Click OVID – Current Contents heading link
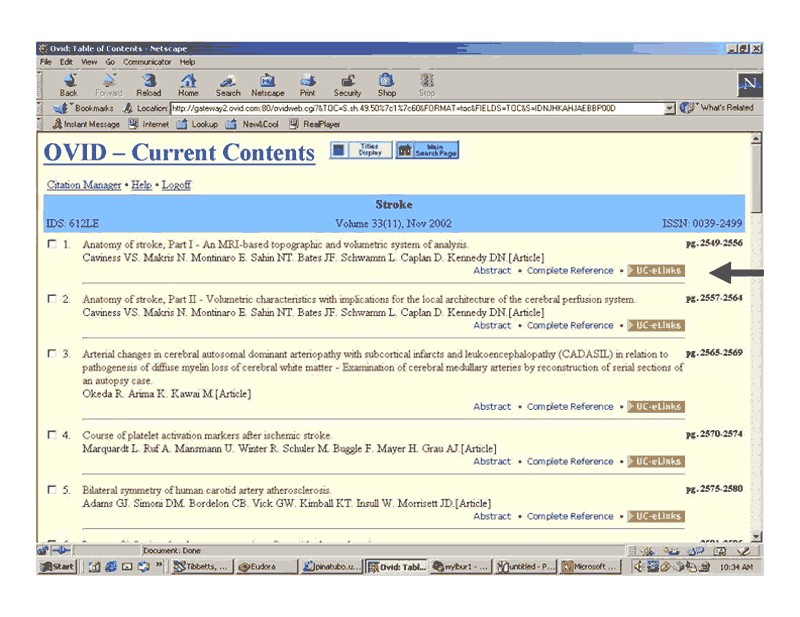800x617 pixels. click(179, 153)
